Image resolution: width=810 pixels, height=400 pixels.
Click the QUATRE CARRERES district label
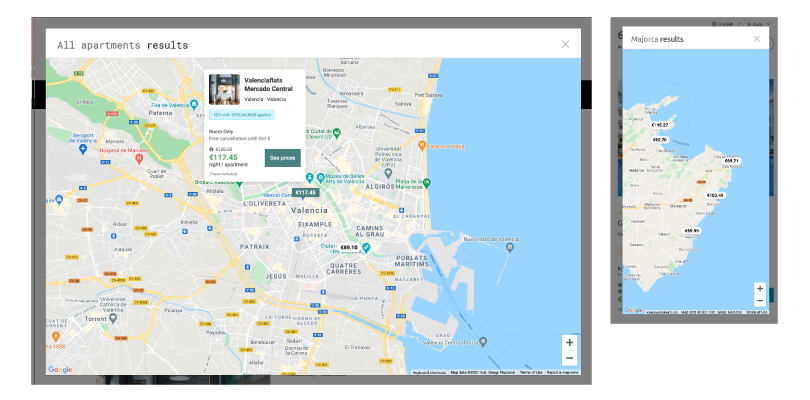(x=344, y=268)
